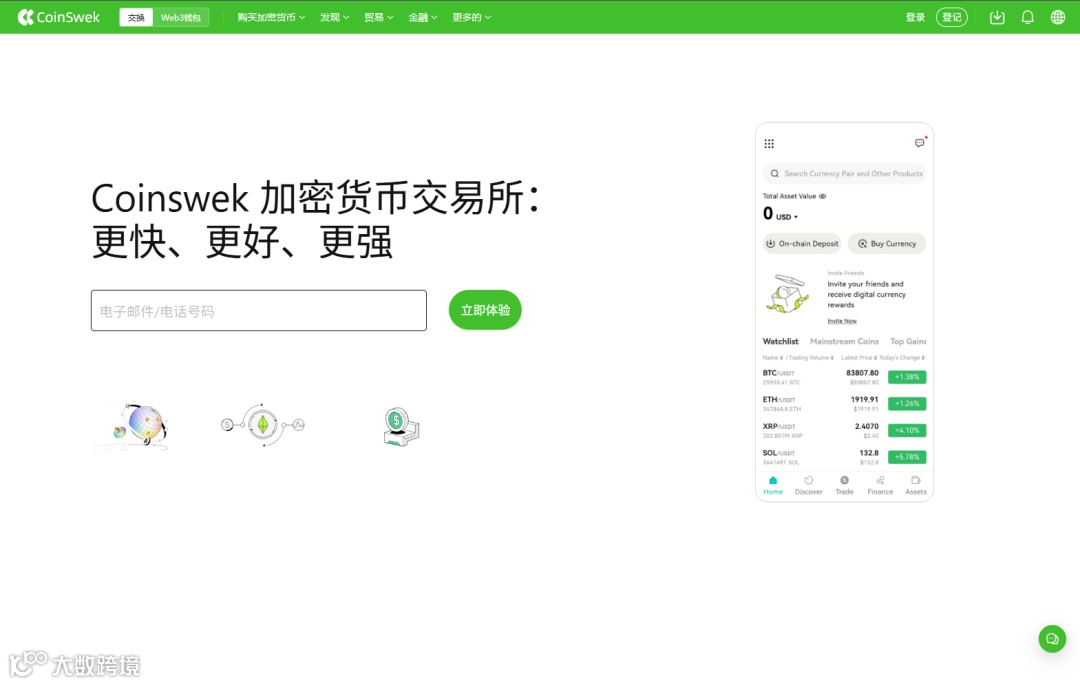Open the language globe icon
1080x685 pixels.
(x=1058, y=17)
